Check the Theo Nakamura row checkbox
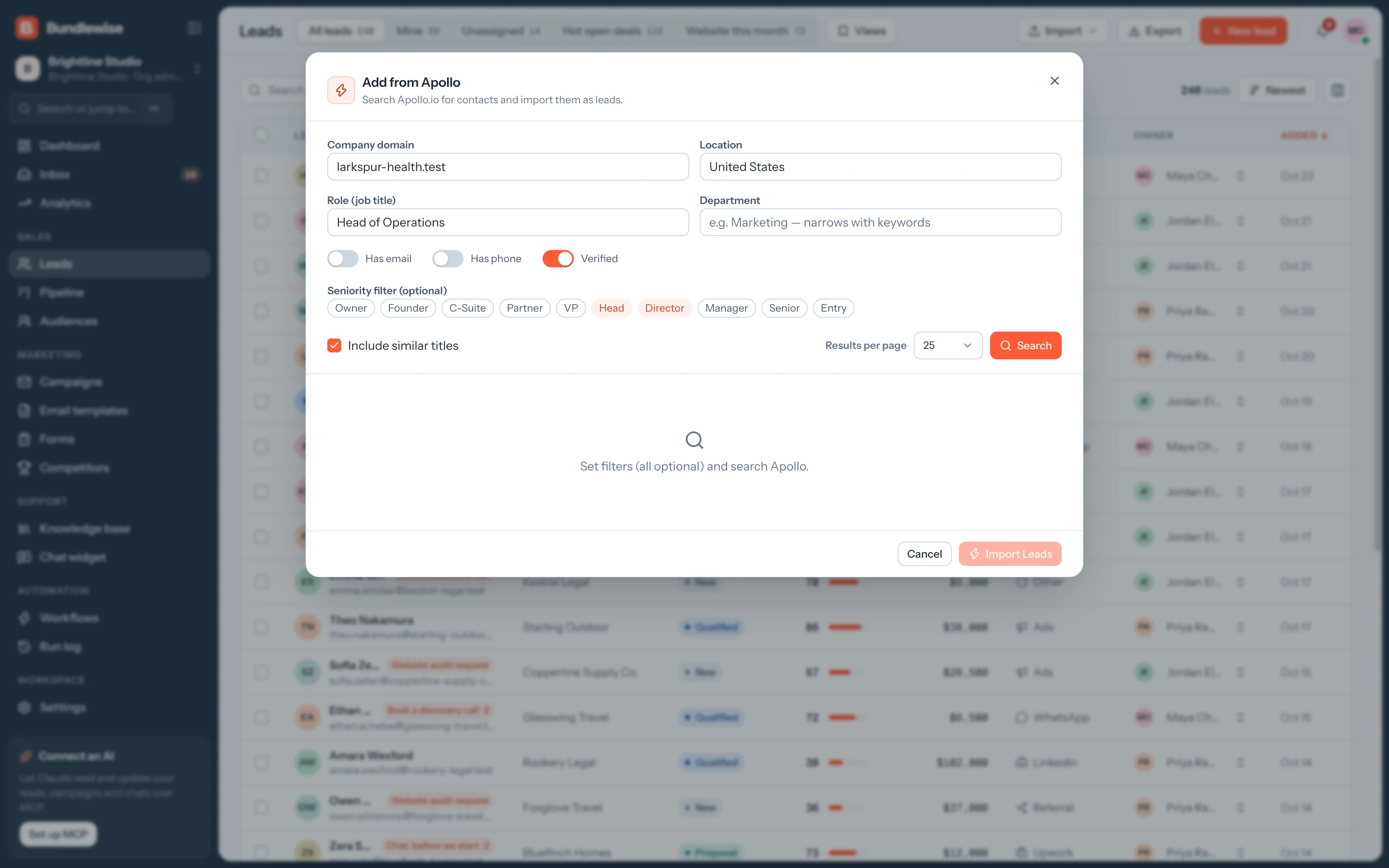 [x=261, y=627]
